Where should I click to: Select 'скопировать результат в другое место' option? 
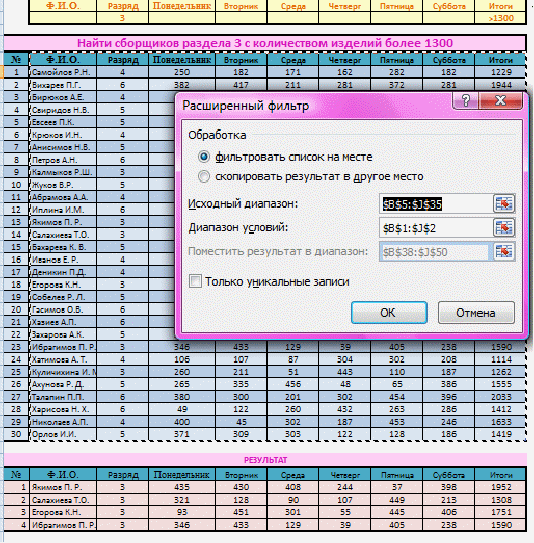click(x=204, y=177)
